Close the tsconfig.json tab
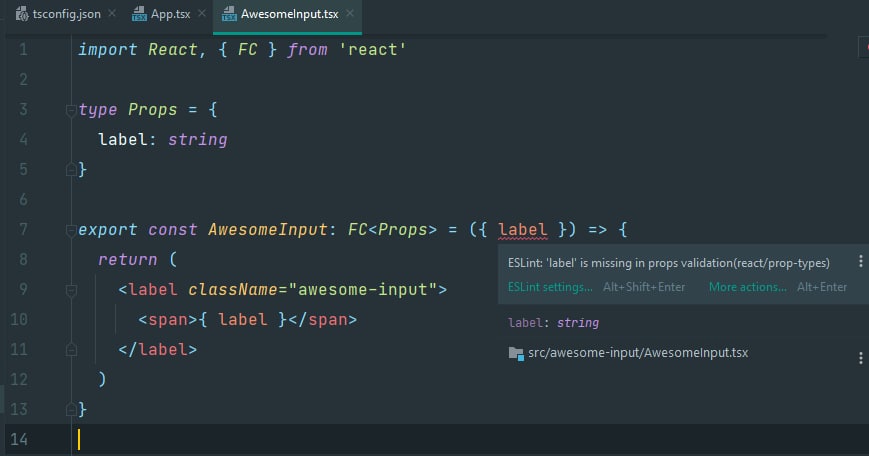This screenshot has height=456, width=869. point(112,13)
